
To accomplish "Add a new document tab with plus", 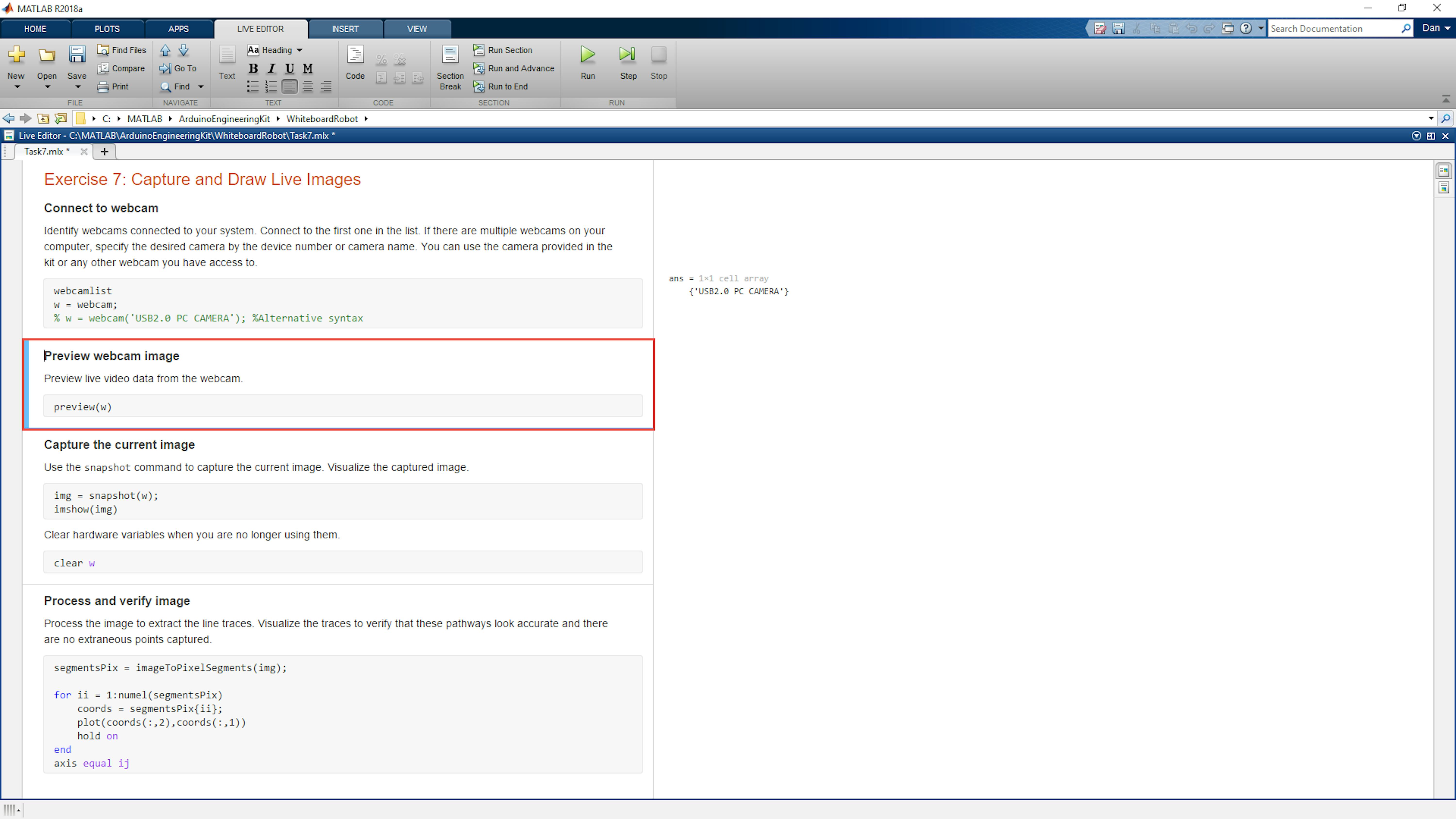I will point(104,151).
